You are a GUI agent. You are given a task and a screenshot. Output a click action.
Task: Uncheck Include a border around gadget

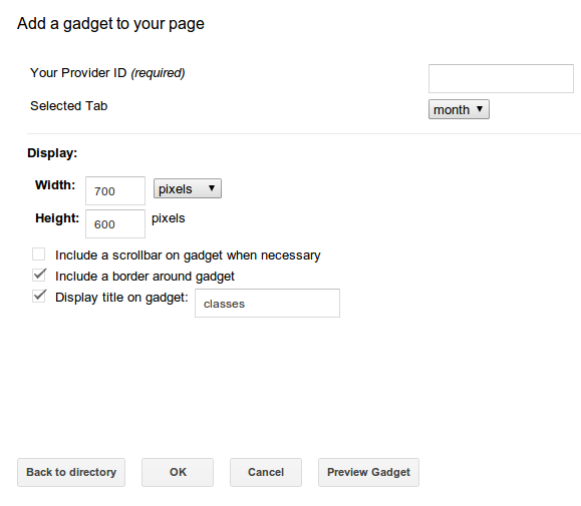pos(39,276)
